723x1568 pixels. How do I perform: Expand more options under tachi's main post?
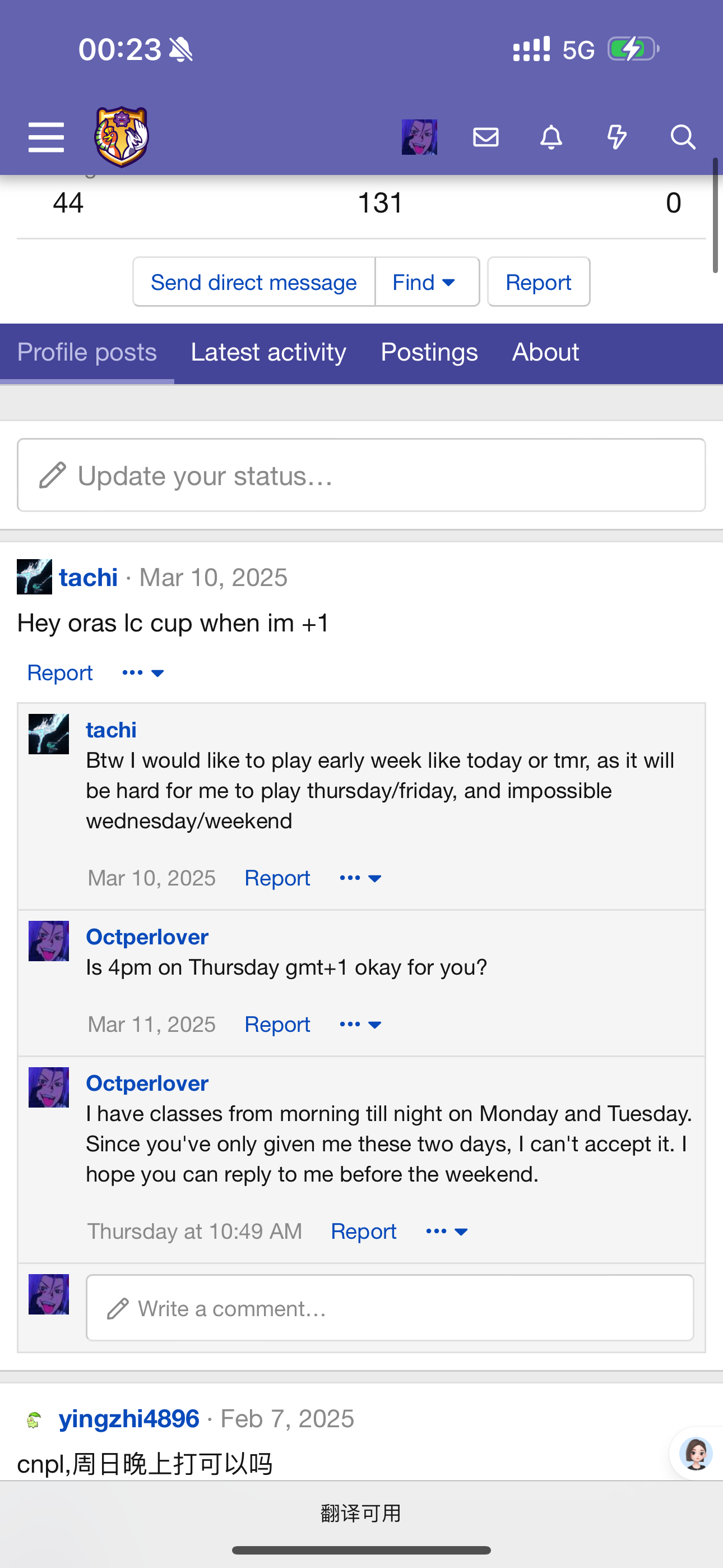tap(143, 672)
